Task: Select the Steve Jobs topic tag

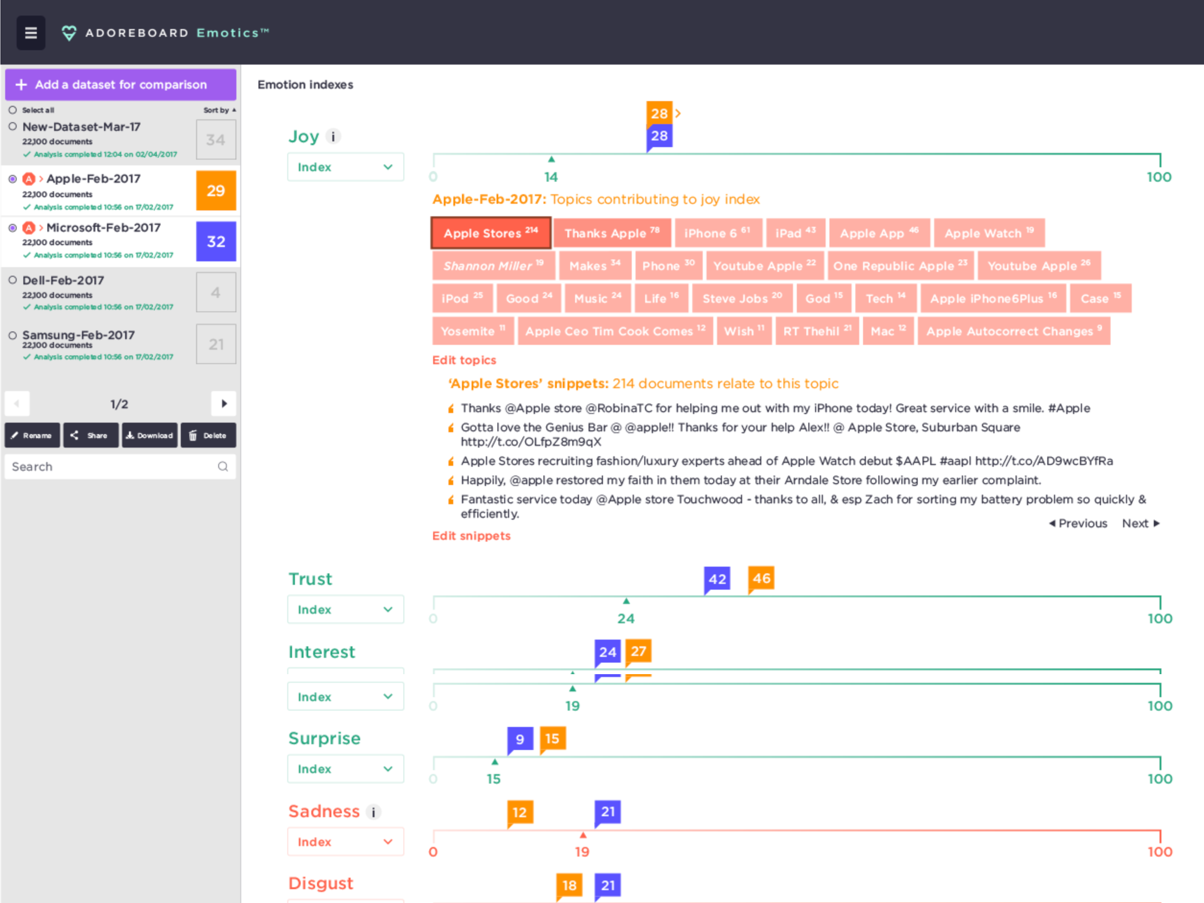Action: [x=742, y=298]
